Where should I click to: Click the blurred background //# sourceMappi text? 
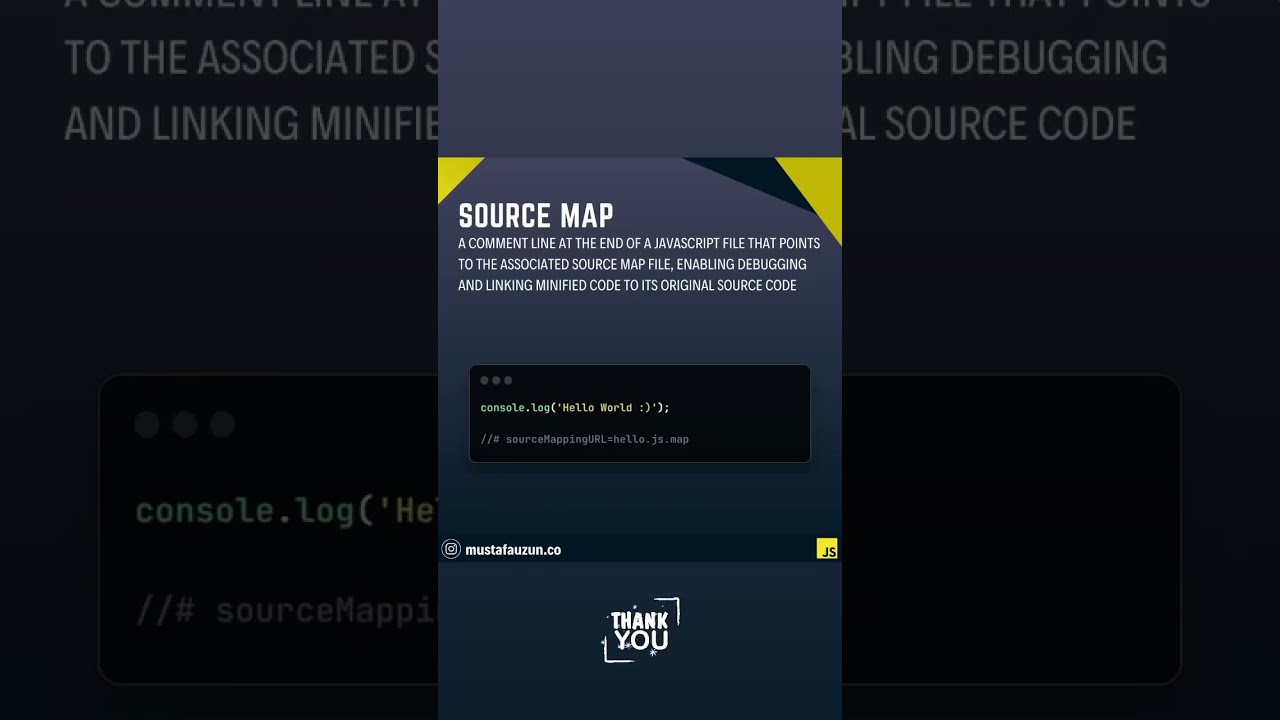(x=286, y=610)
